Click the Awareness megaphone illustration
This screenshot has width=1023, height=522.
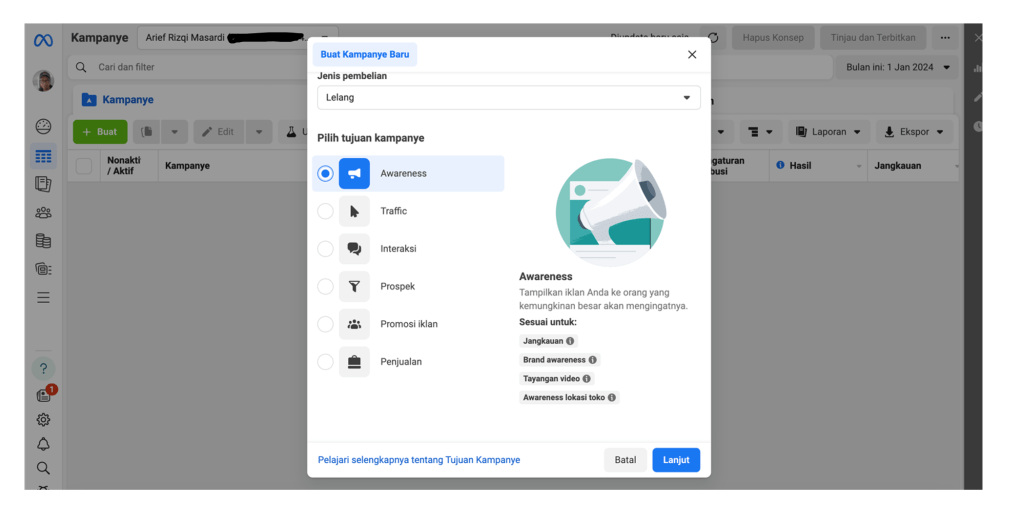click(x=611, y=212)
